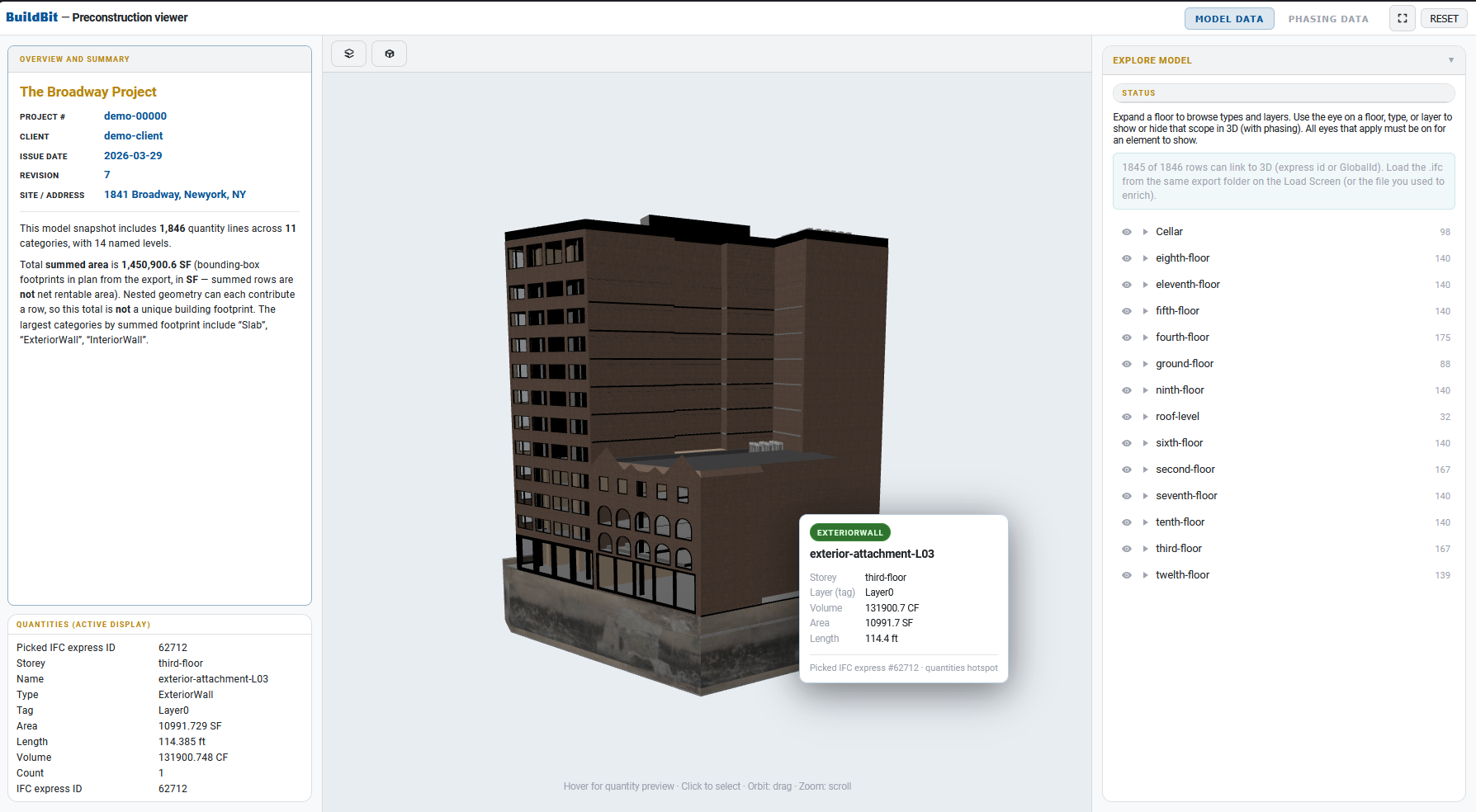Image resolution: width=1476 pixels, height=812 pixels.
Task: Click Area value 10991.729 SF
Action: (190, 726)
